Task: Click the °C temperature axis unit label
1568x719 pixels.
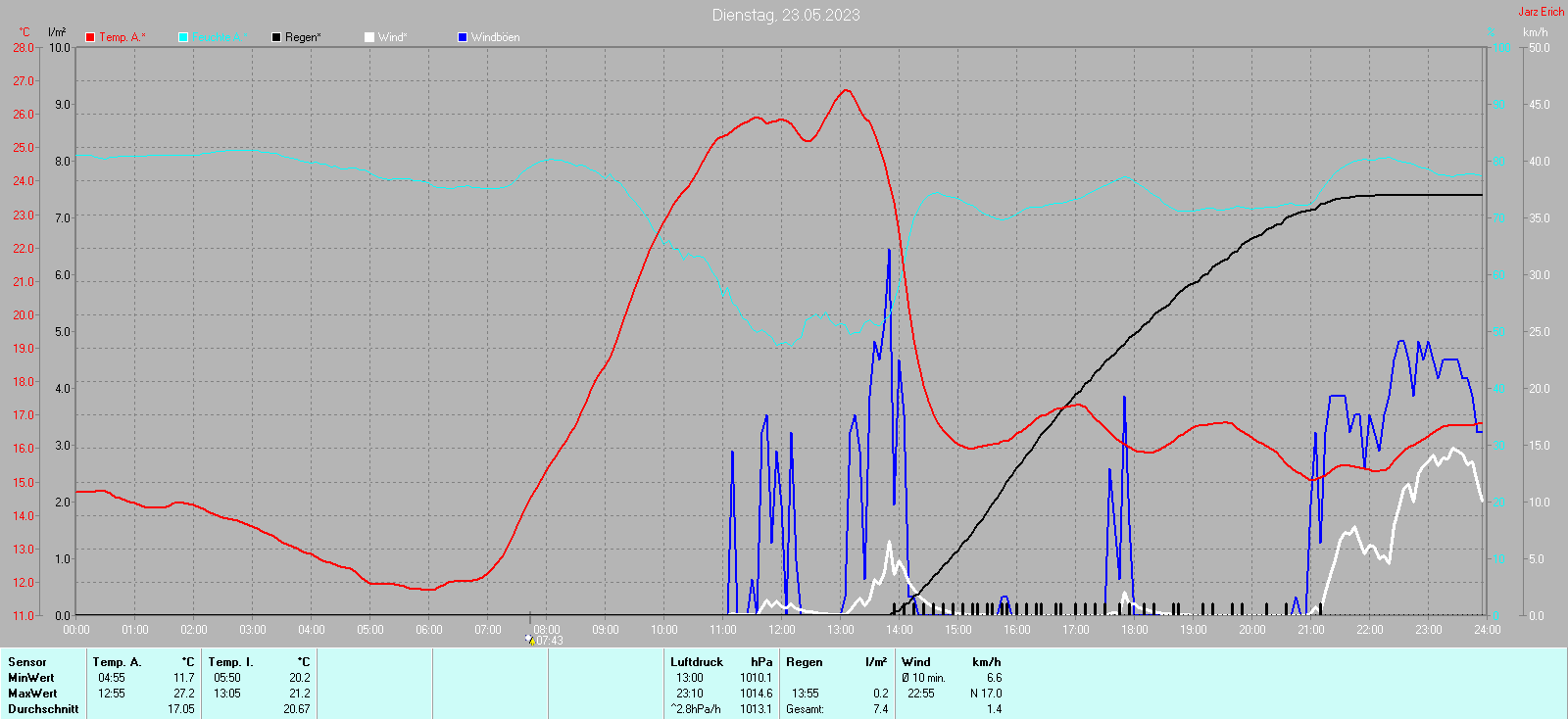Action: point(24,32)
